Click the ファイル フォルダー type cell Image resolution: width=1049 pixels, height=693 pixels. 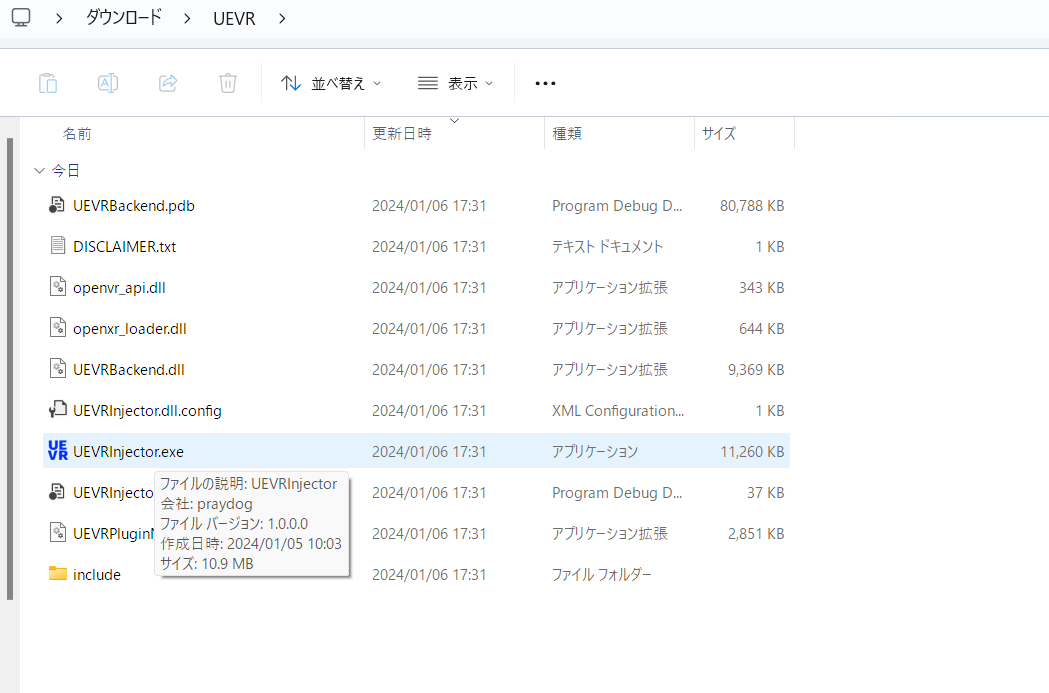coord(601,575)
